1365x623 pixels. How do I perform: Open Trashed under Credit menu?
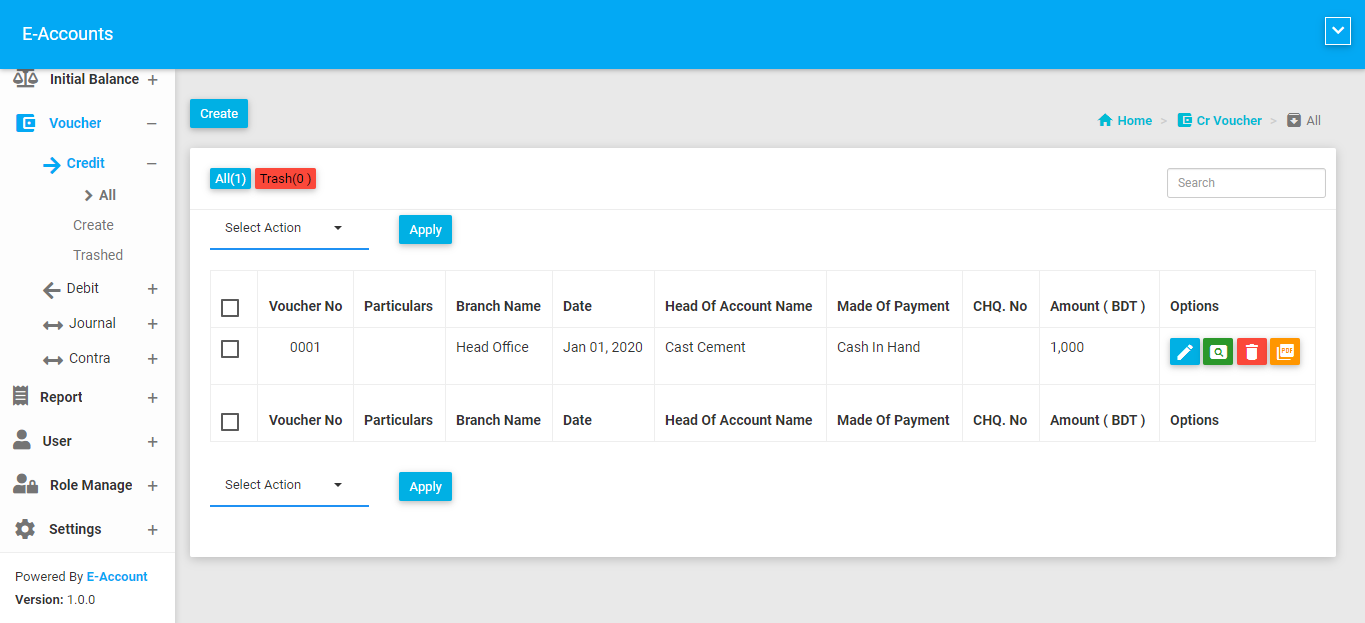[x=98, y=255]
